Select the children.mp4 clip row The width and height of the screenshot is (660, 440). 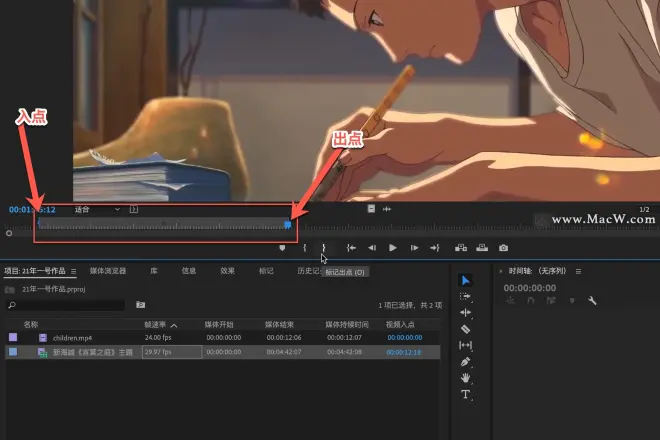pos(223,338)
